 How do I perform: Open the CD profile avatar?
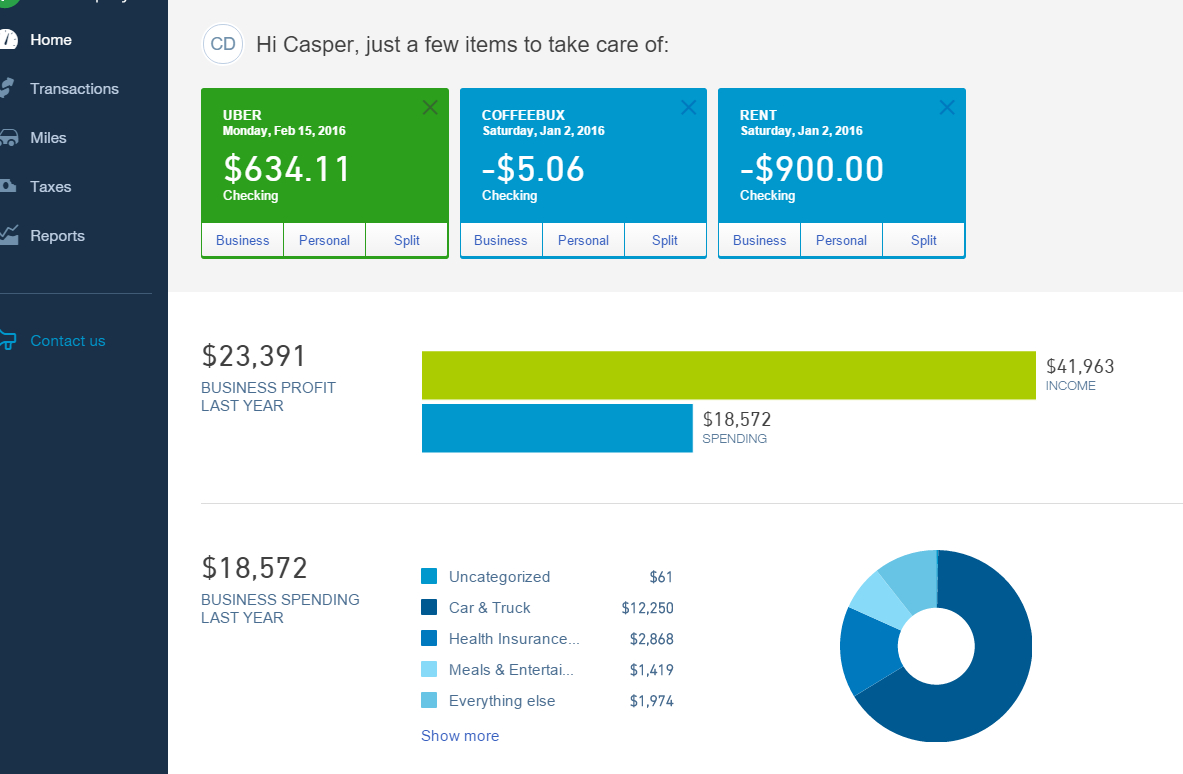click(x=222, y=44)
